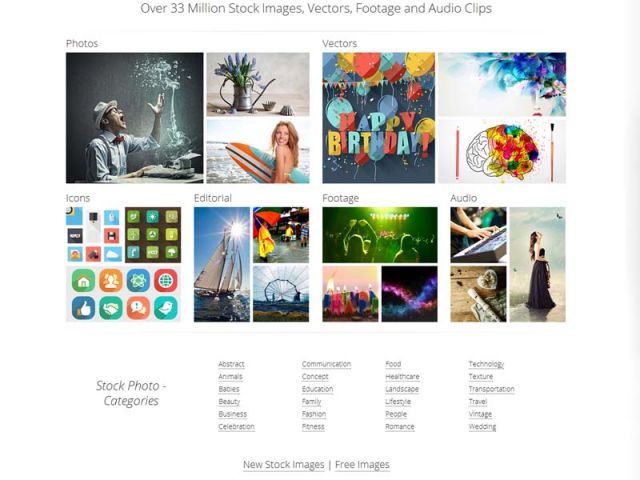Open the Healthcare category link
640x480 pixels.
[x=402, y=377]
